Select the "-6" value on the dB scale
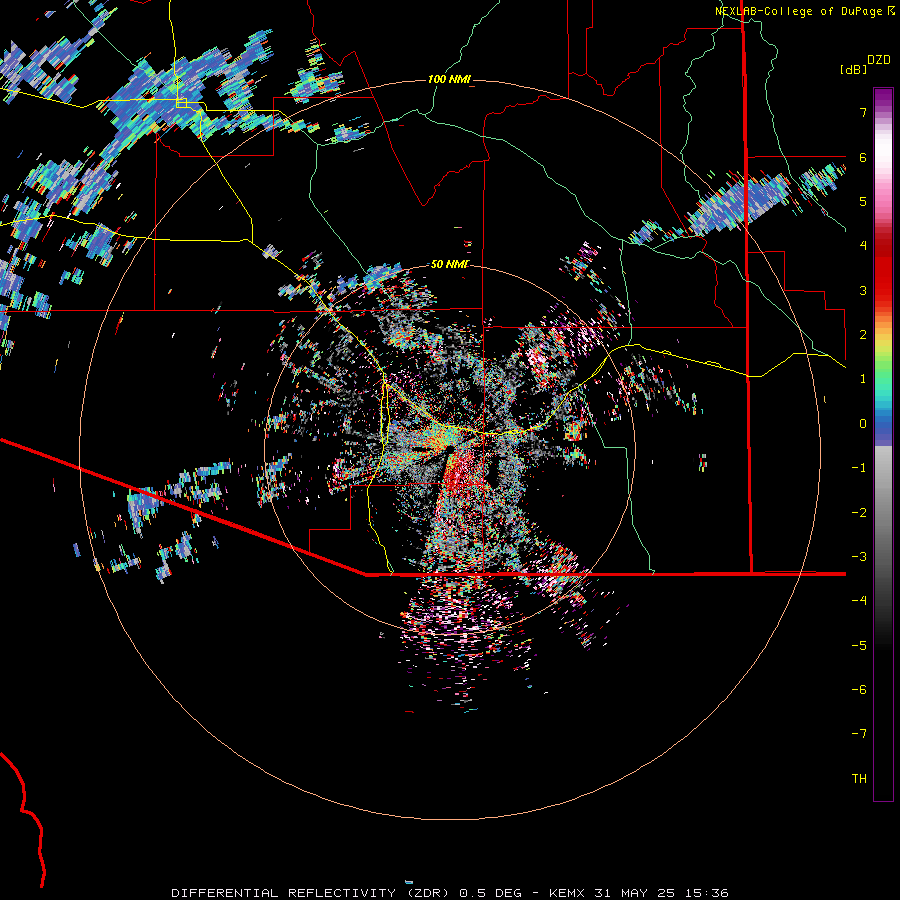This screenshot has width=900, height=900. (x=859, y=690)
